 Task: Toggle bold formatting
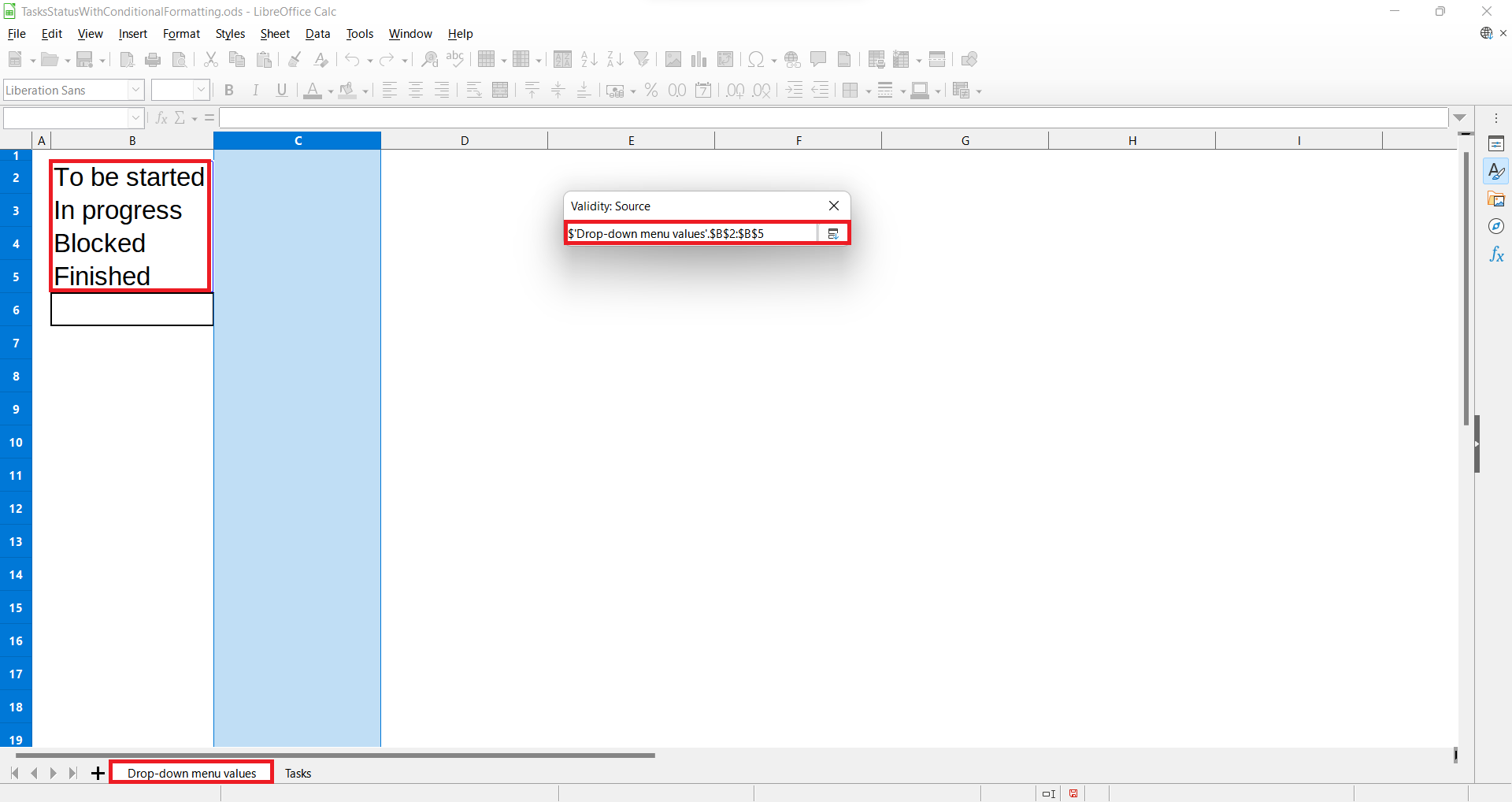(x=228, y=90)
